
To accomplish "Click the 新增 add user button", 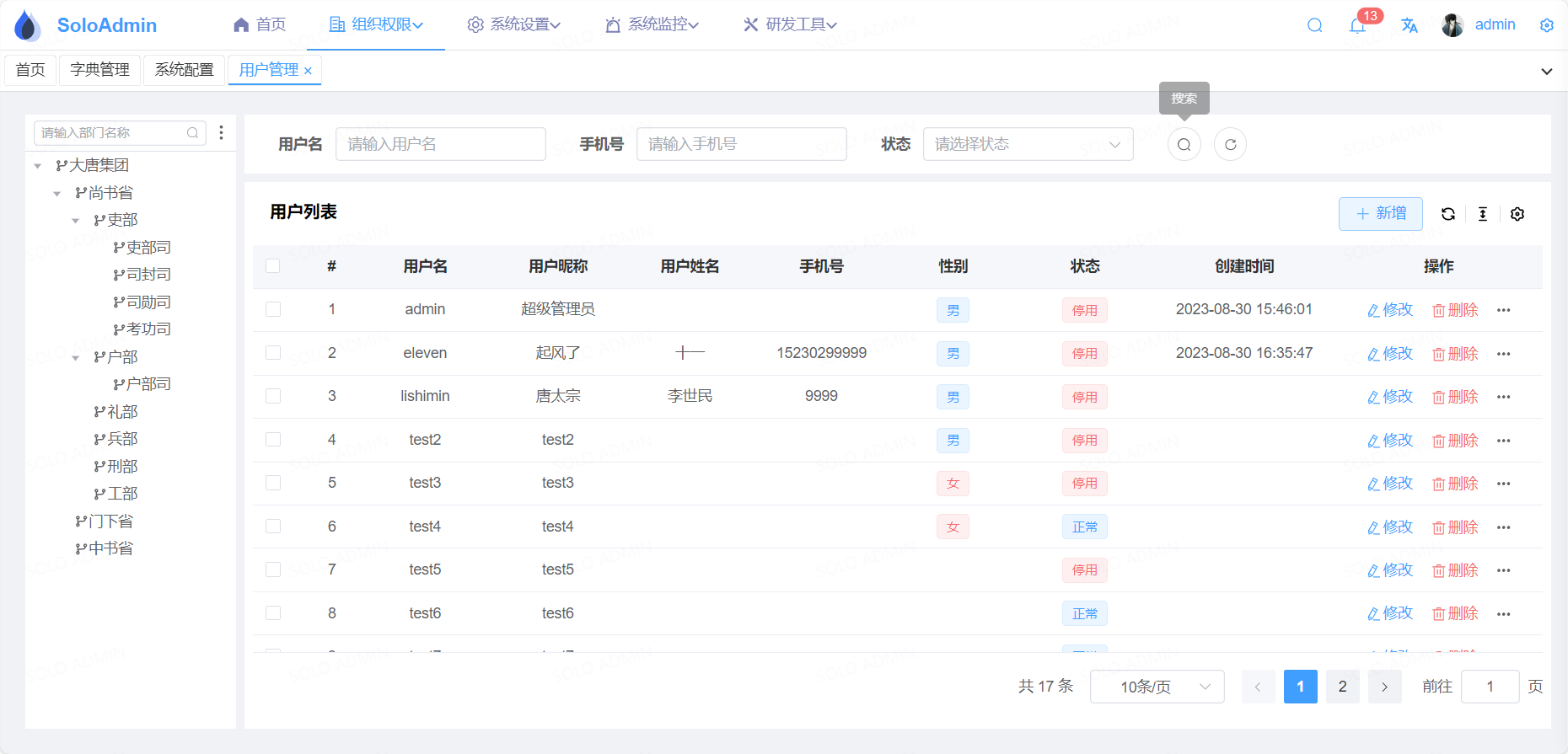I will (1380, 214).
